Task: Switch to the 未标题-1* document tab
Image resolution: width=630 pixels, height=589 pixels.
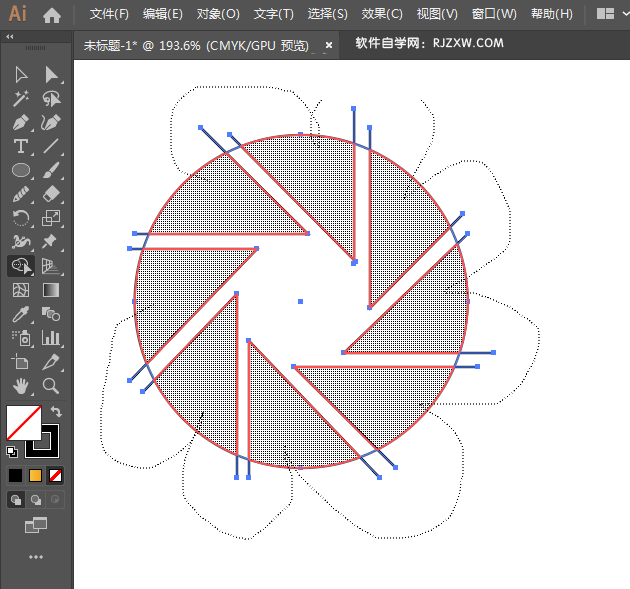Action: [196, 45]
